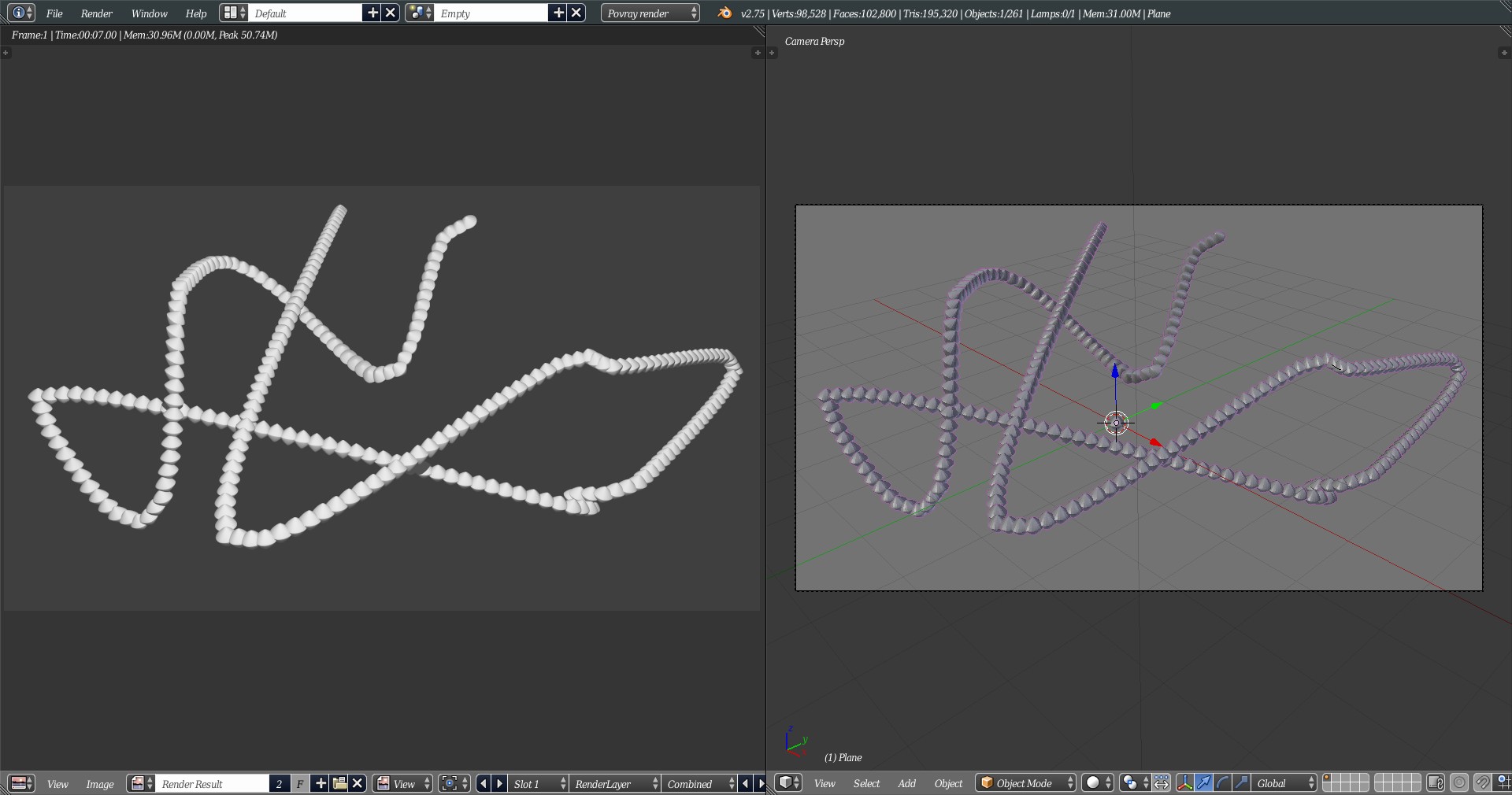Click the proportional editing icon
The image size is (1512, 795).
coord(1459,783)
